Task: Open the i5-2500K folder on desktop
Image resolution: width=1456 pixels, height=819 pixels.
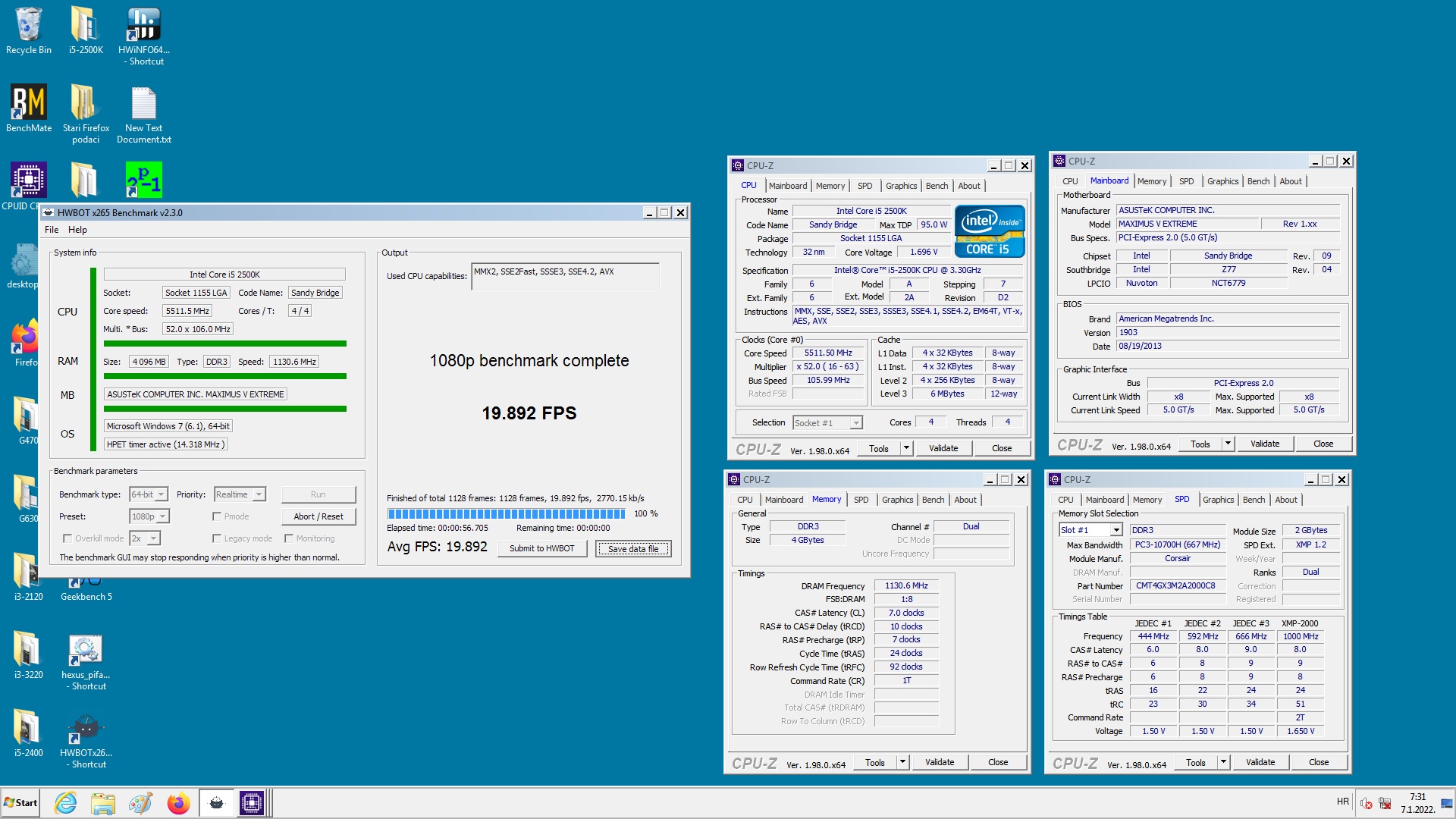Action: 86,31
